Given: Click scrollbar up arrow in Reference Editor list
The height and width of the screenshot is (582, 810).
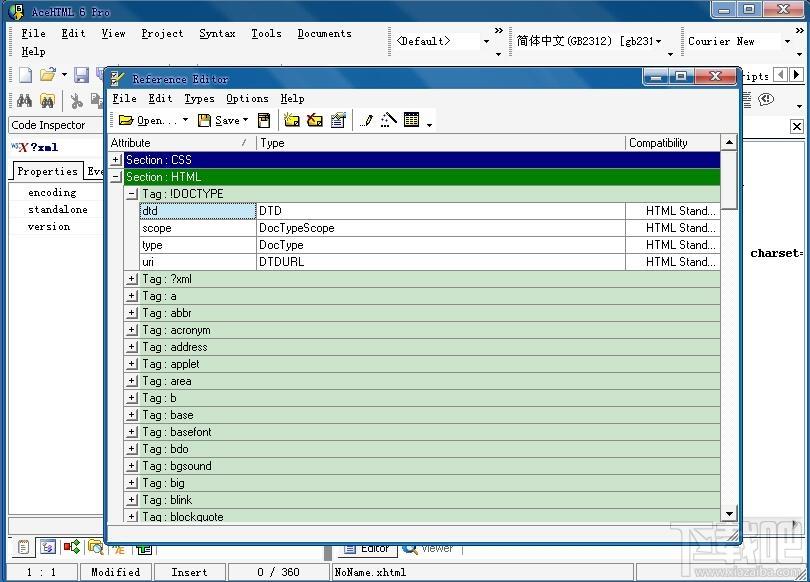Looking at the screenshot, I should pos(729,143).
